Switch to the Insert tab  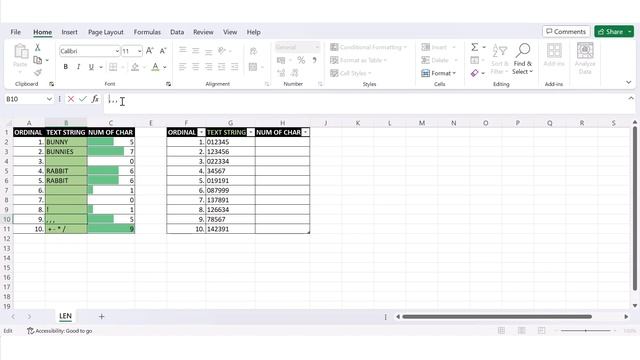69,32
